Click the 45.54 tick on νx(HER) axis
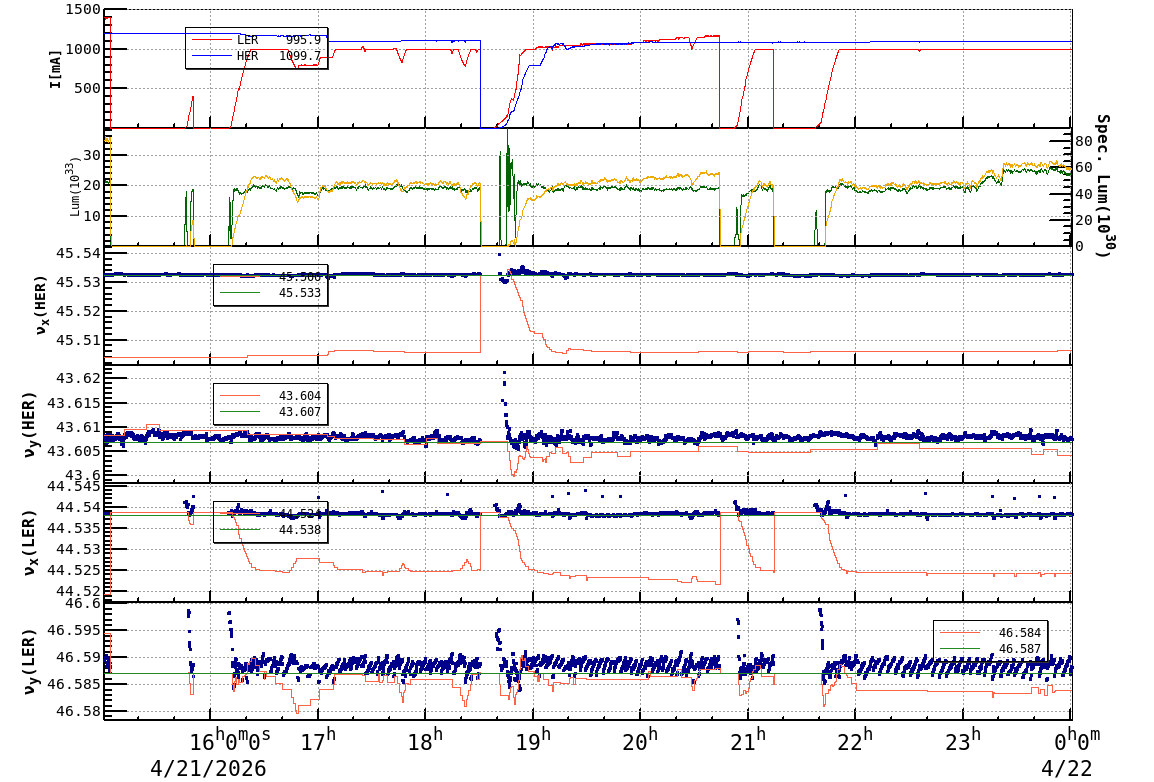 (x=78, y=253)
